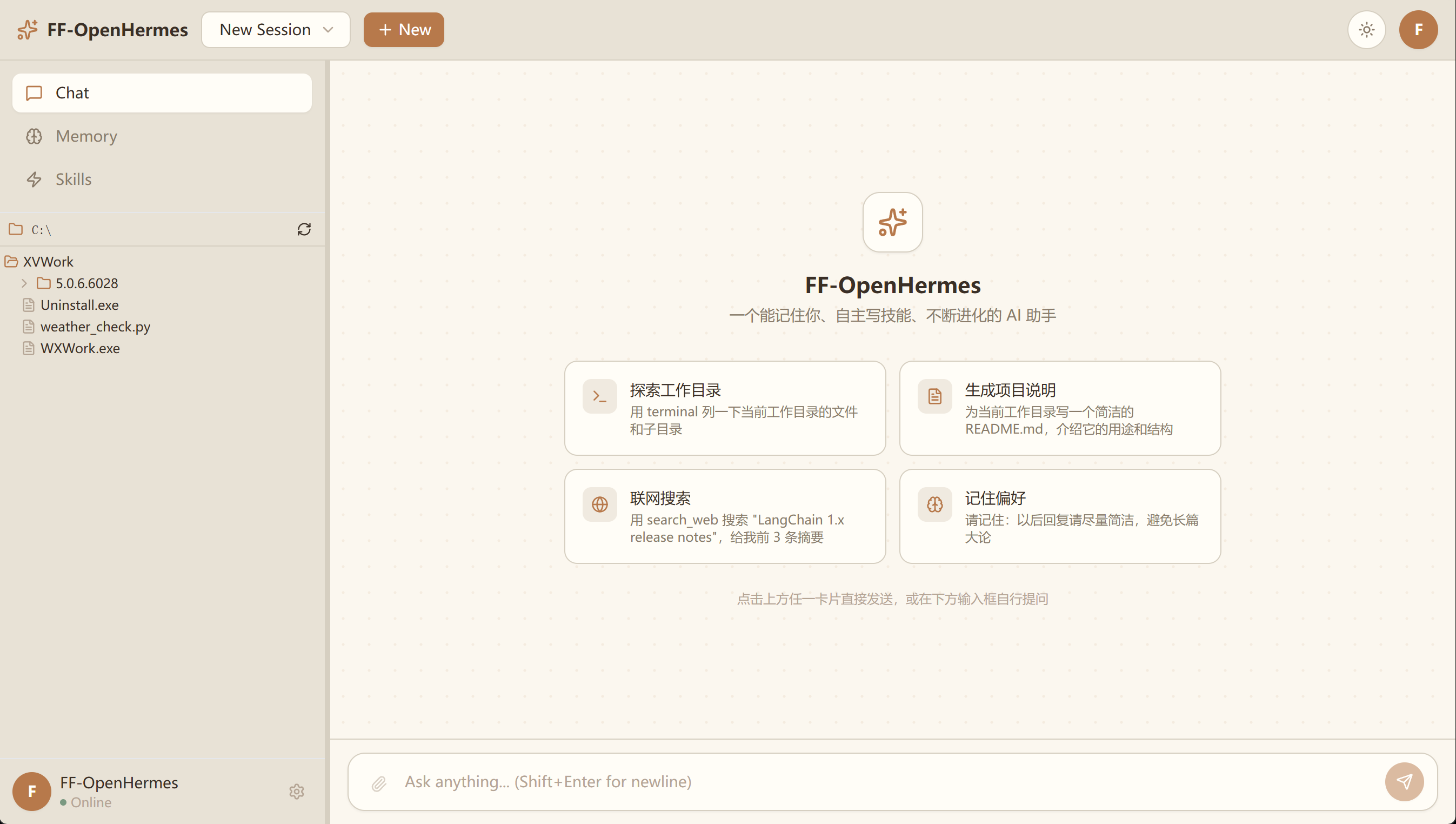Click the FF-OpenHermes title in header
This screenshot has height=824, width=1456.
[x=118, y=29]
